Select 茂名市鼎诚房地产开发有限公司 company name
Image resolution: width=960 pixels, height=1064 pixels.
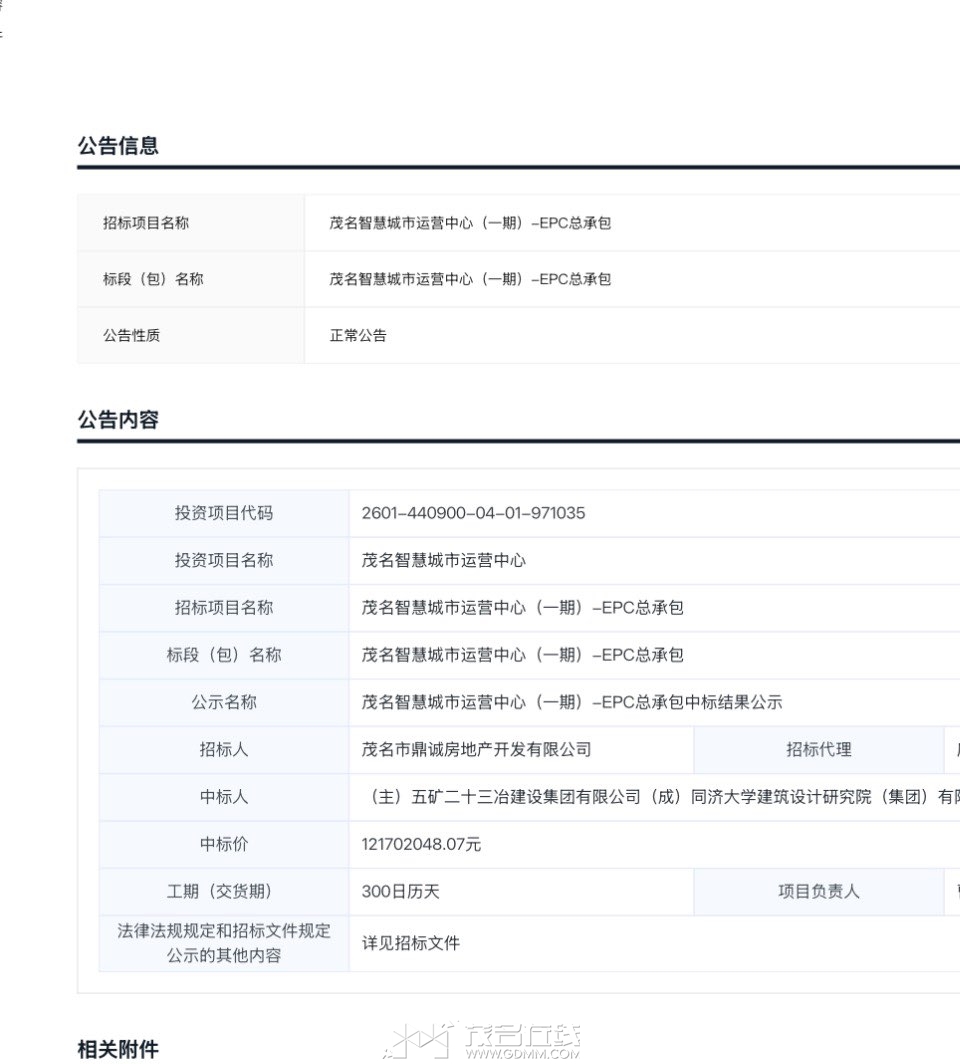476,750
